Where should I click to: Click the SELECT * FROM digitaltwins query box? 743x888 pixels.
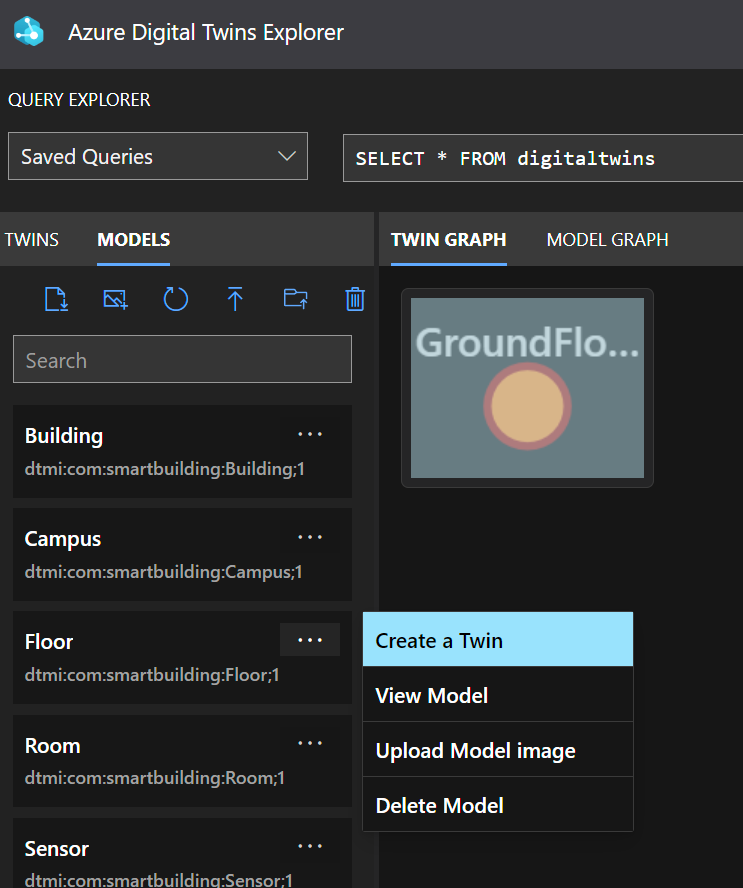tap(543, 158)
